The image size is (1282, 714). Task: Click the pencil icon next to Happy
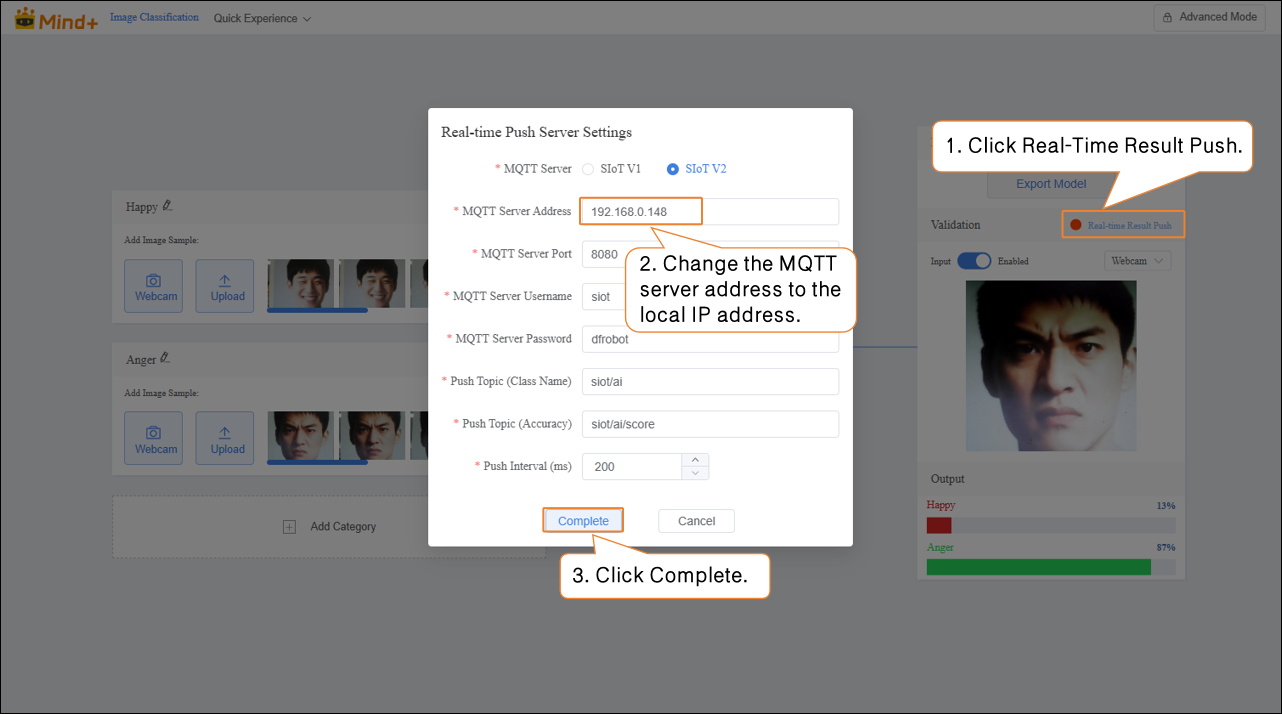click(167, 206)
